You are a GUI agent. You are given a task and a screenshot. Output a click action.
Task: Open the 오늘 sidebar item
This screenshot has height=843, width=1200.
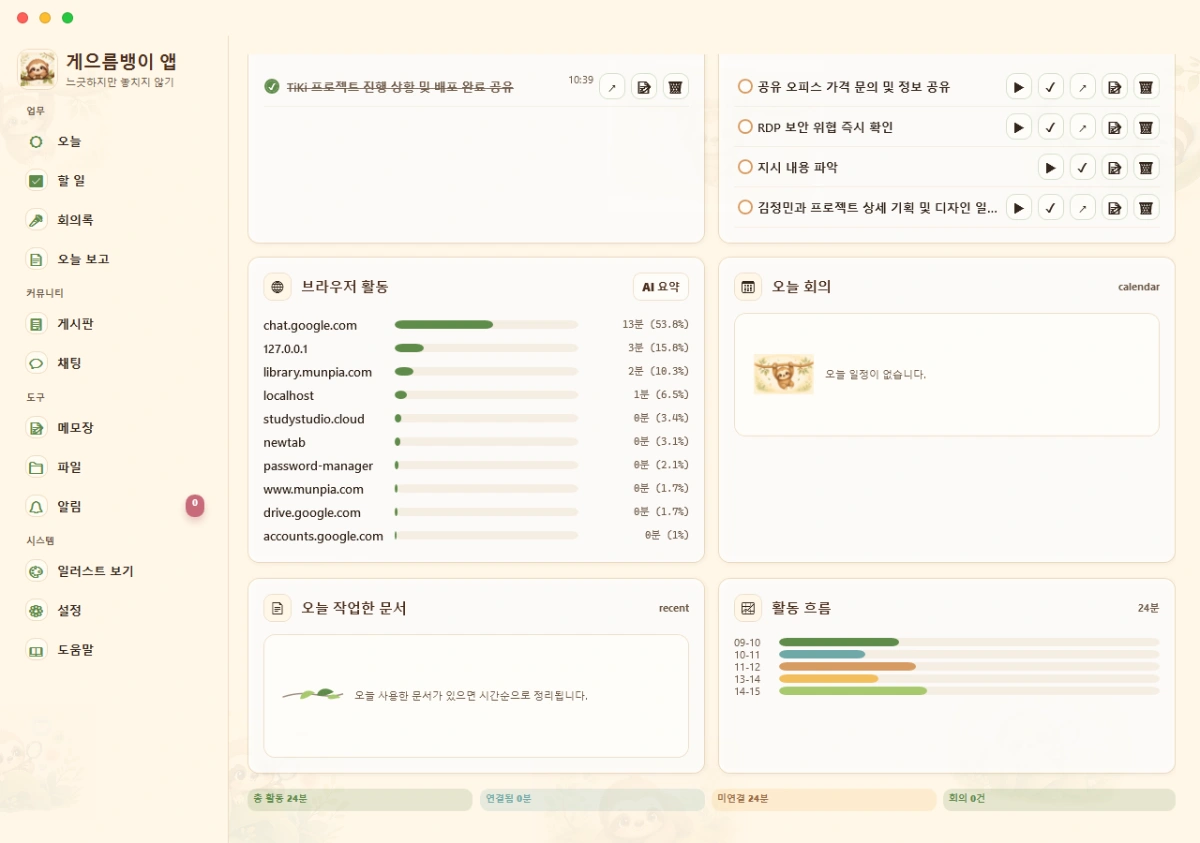pos(115,142)
